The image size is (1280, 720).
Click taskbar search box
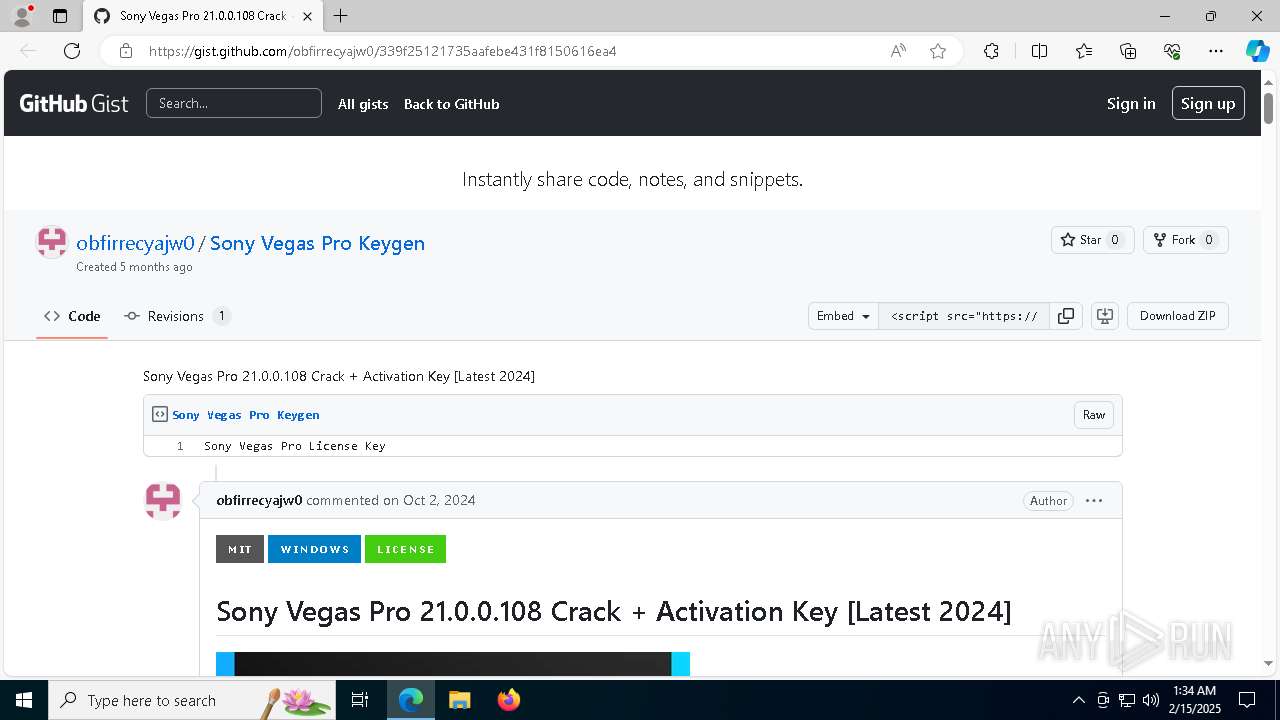point(192,700)
